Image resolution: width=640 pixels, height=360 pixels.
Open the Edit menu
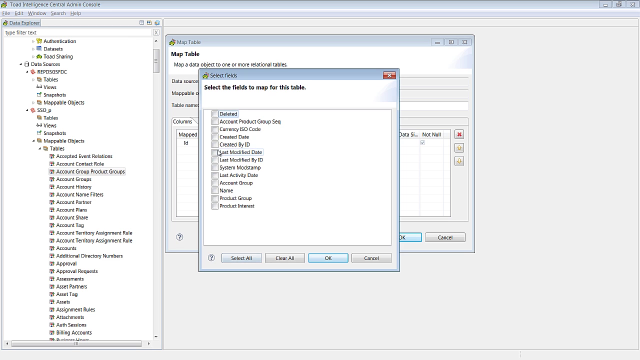[x=19, y=13]
